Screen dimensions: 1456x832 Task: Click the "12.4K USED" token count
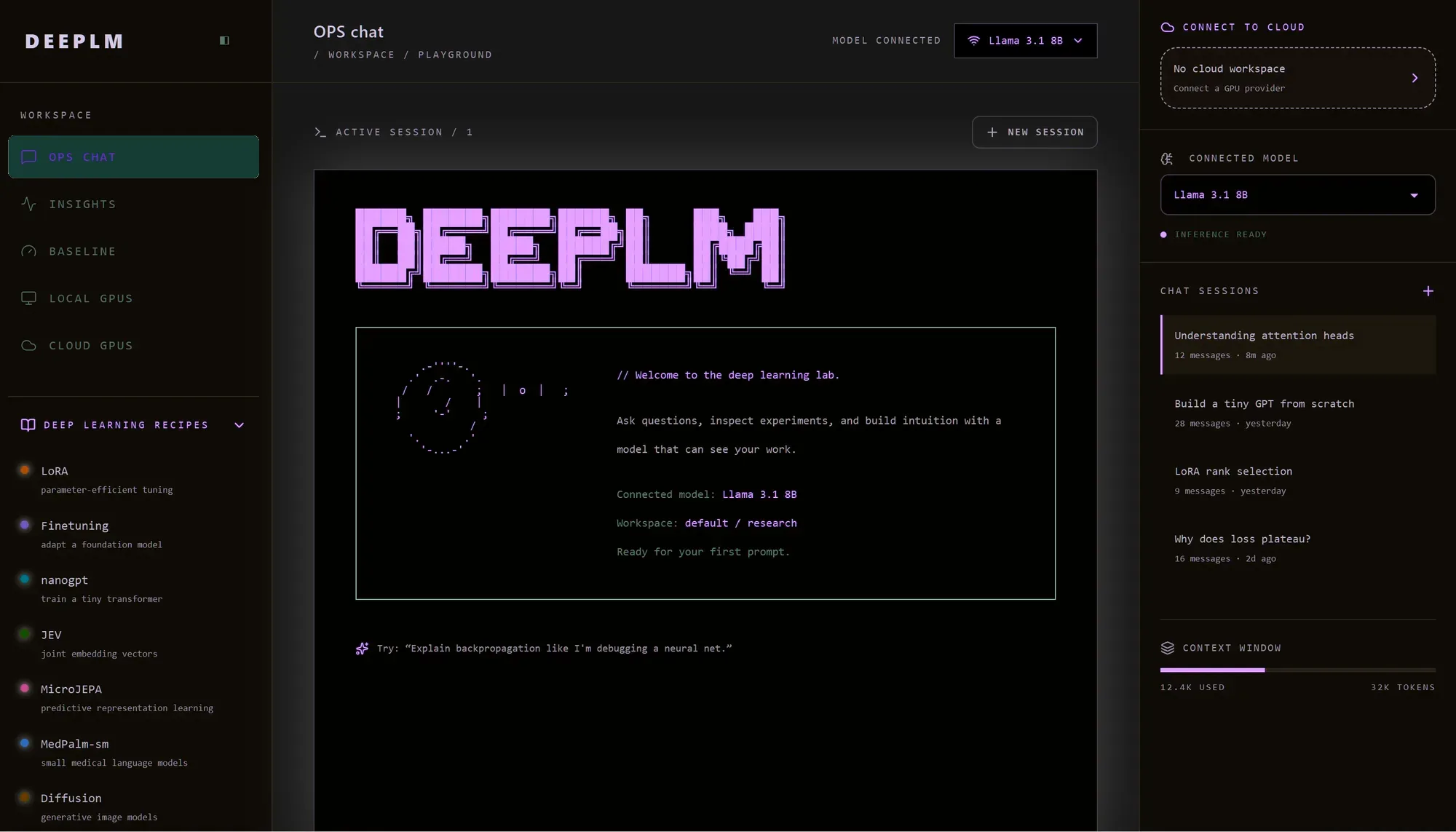1192,687
